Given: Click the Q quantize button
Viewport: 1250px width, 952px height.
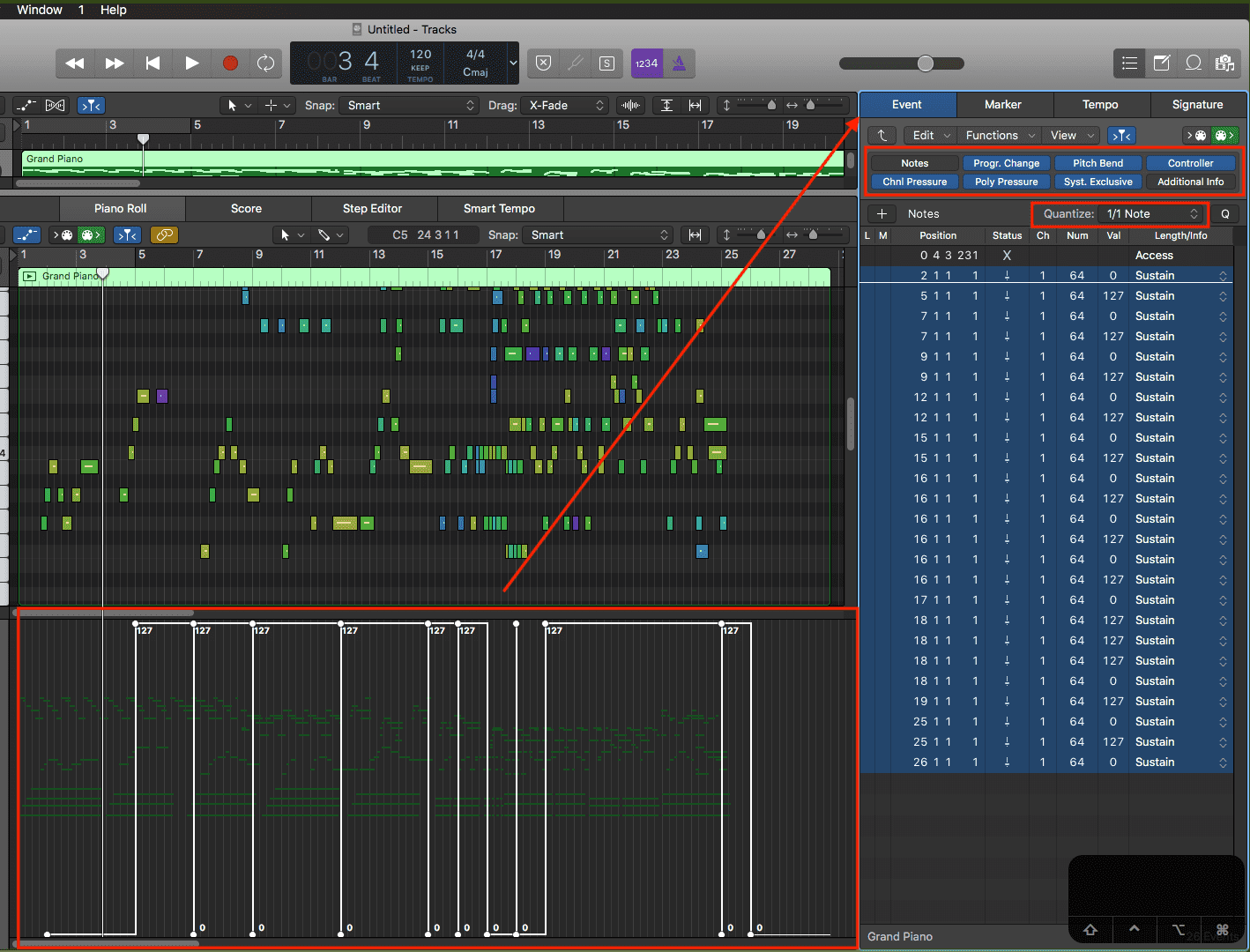Looking at the screenshot, I should (1224, 214).
